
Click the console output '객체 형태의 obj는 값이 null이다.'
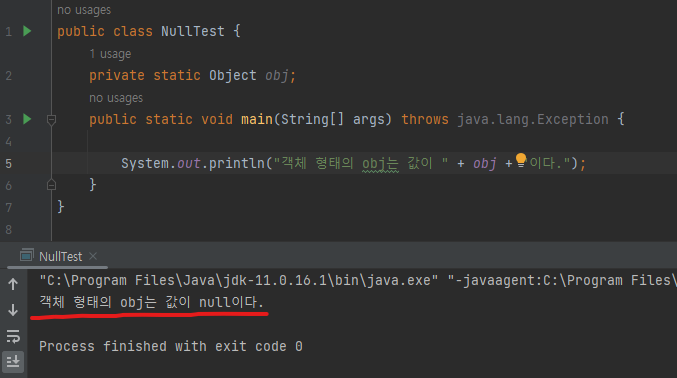tap(151, 302)
